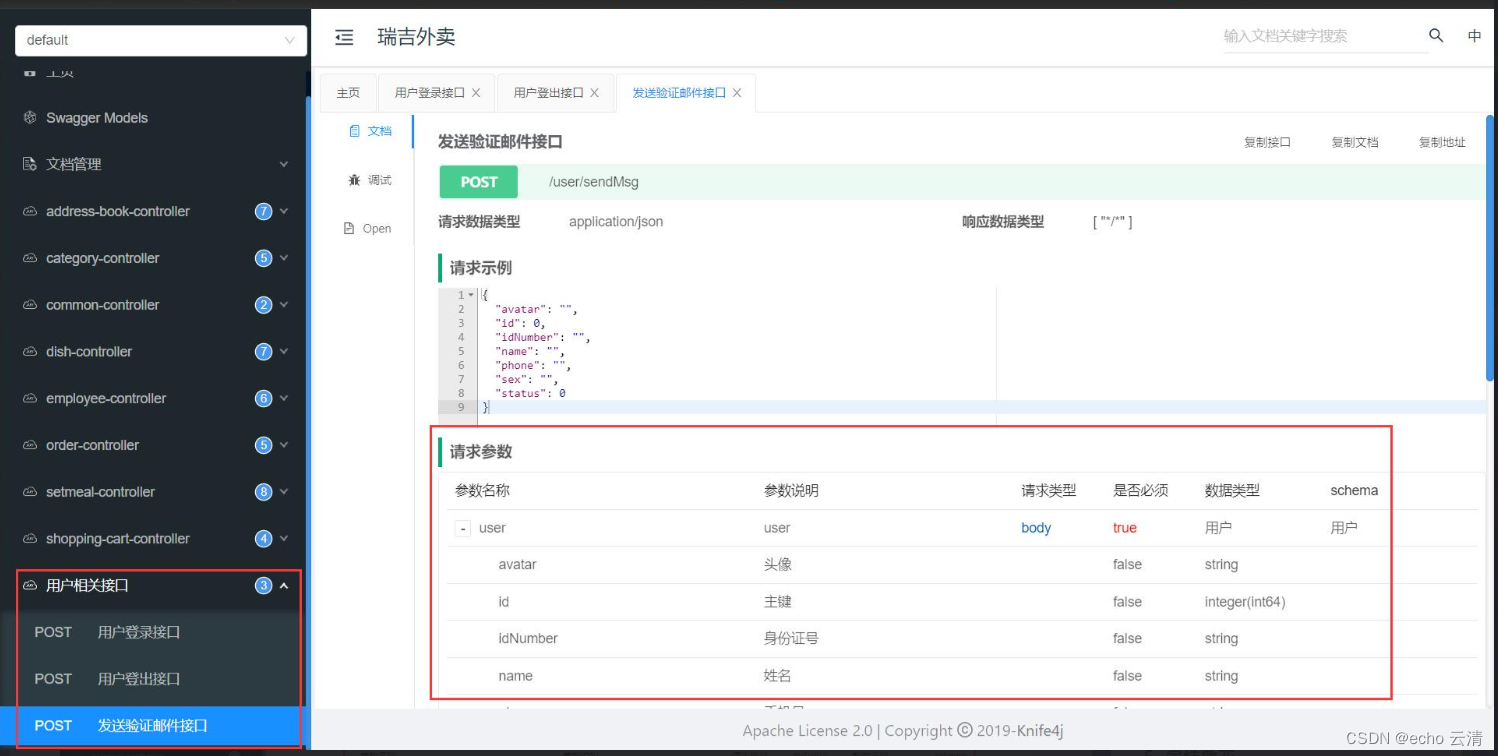Collapse the user parameter row toggle

click(463, 528)
